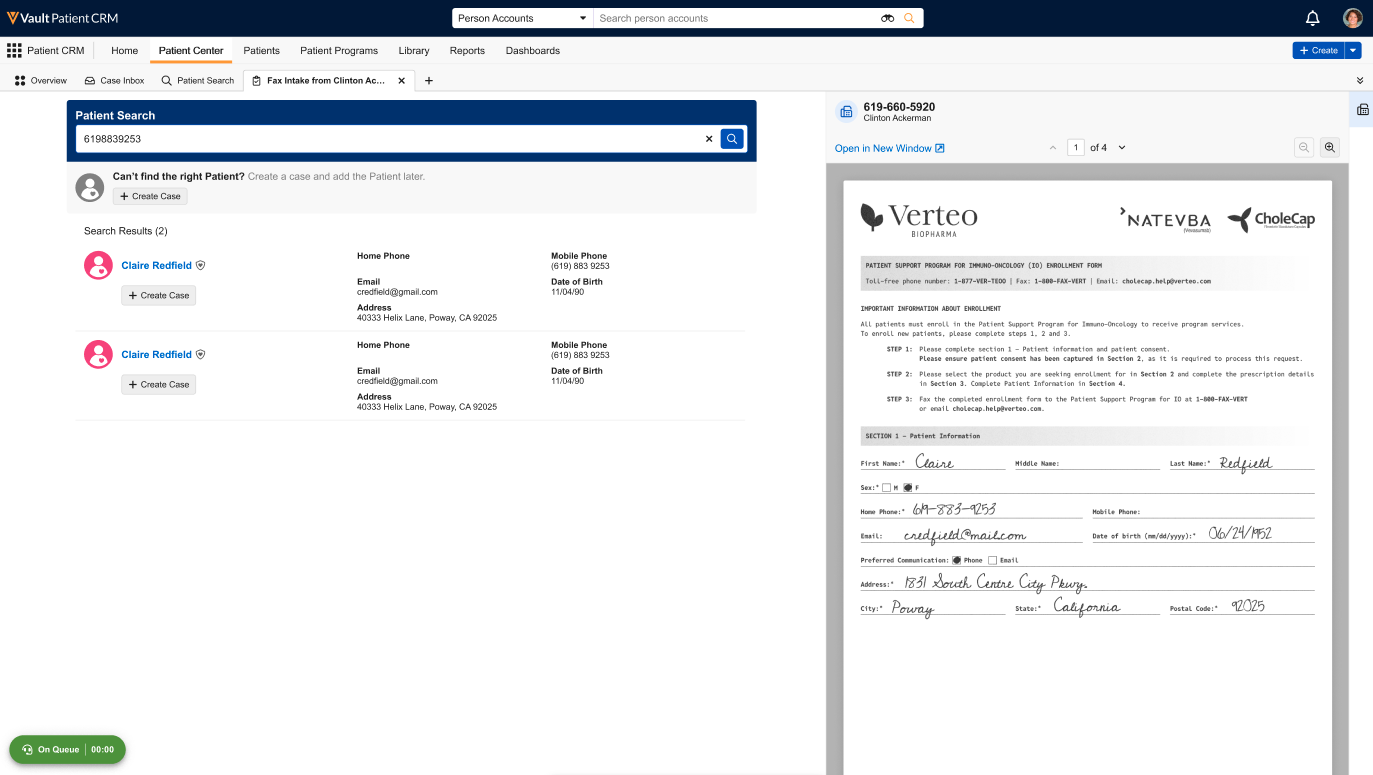Clear the patient search field text
The image size is (1373, 775).
point(709,139)
